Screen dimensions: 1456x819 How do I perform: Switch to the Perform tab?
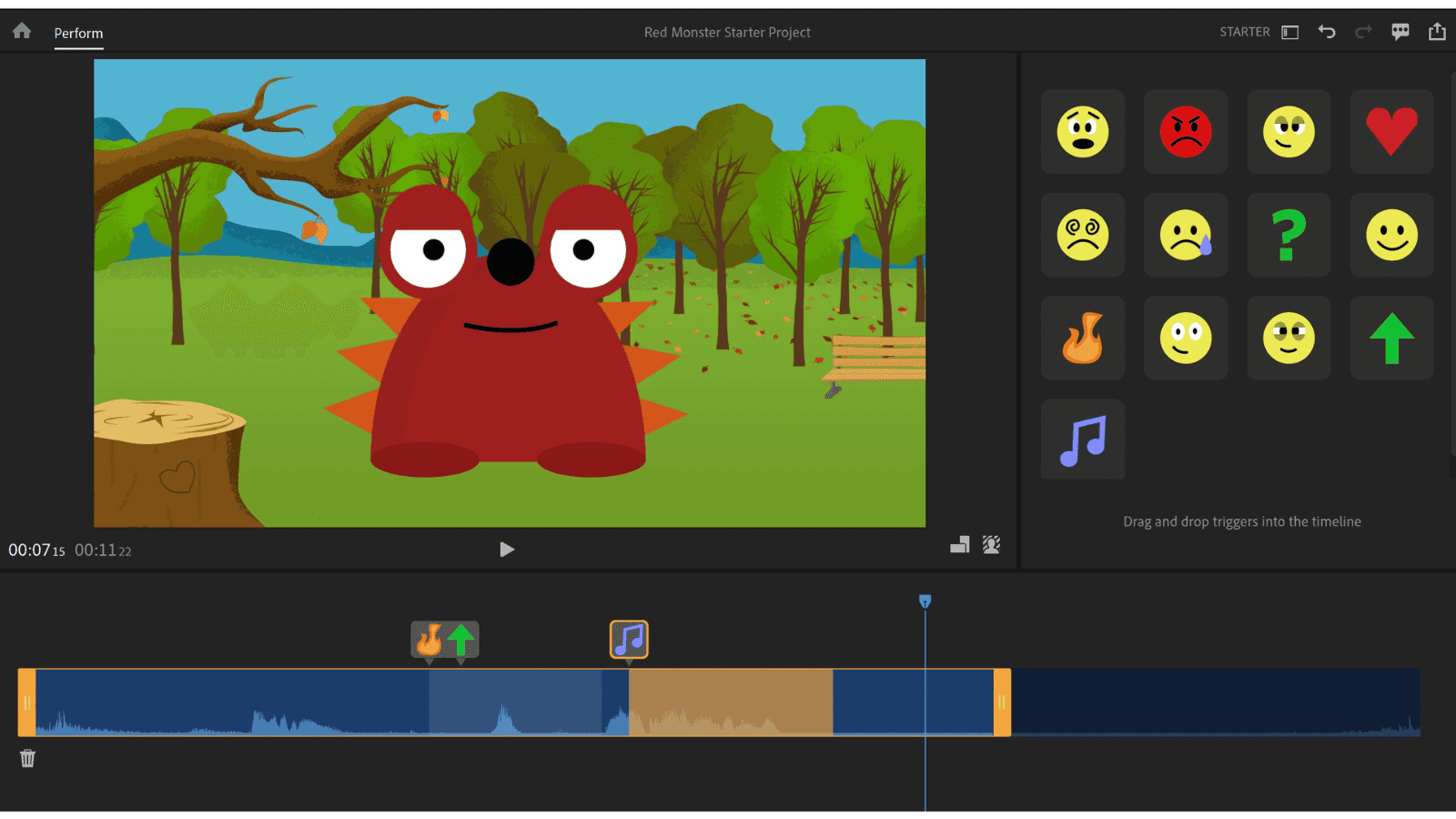pyautogui.click(x=78, y=33)
